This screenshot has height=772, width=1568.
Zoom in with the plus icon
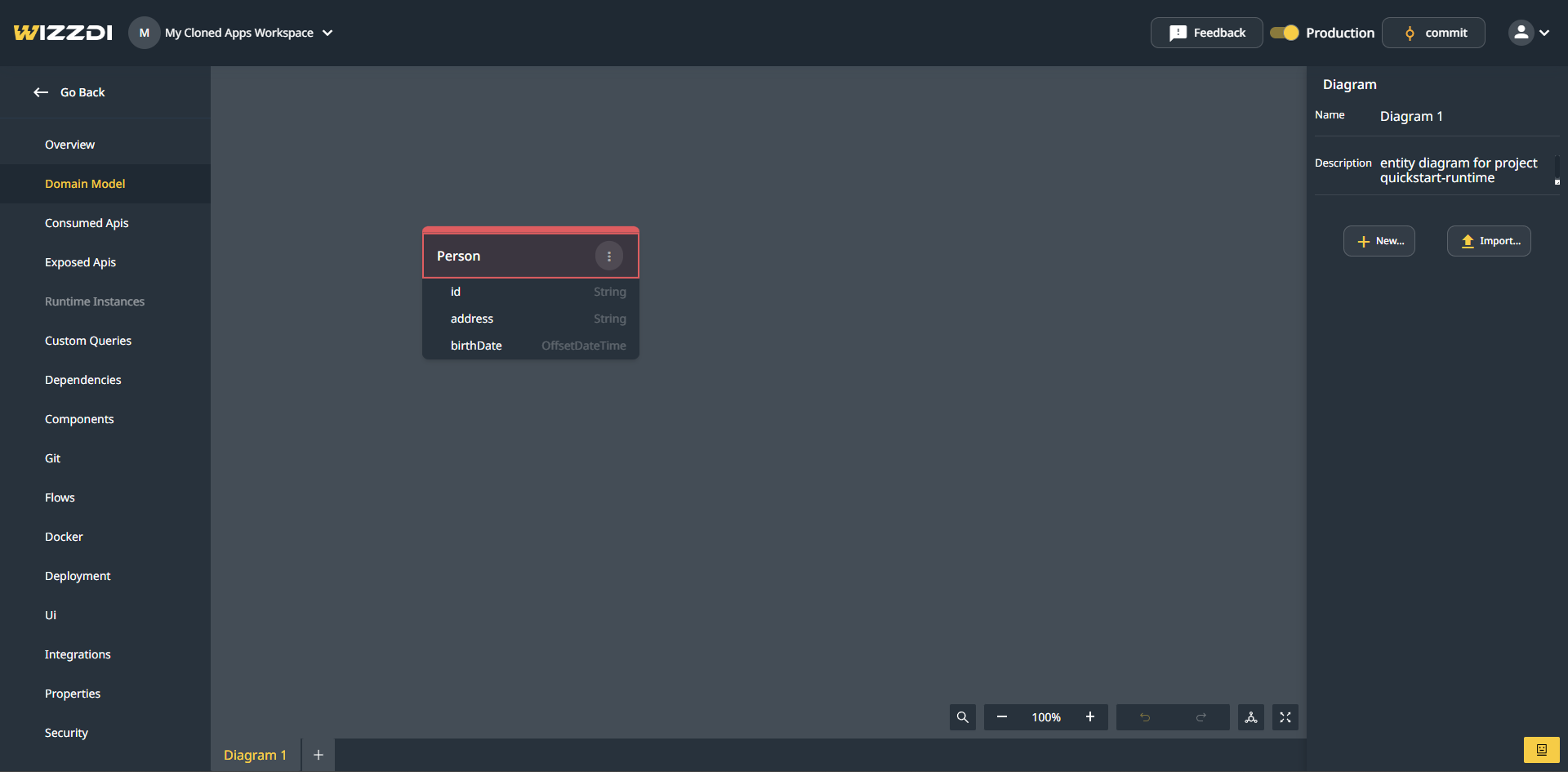[x=1090, y=717]
